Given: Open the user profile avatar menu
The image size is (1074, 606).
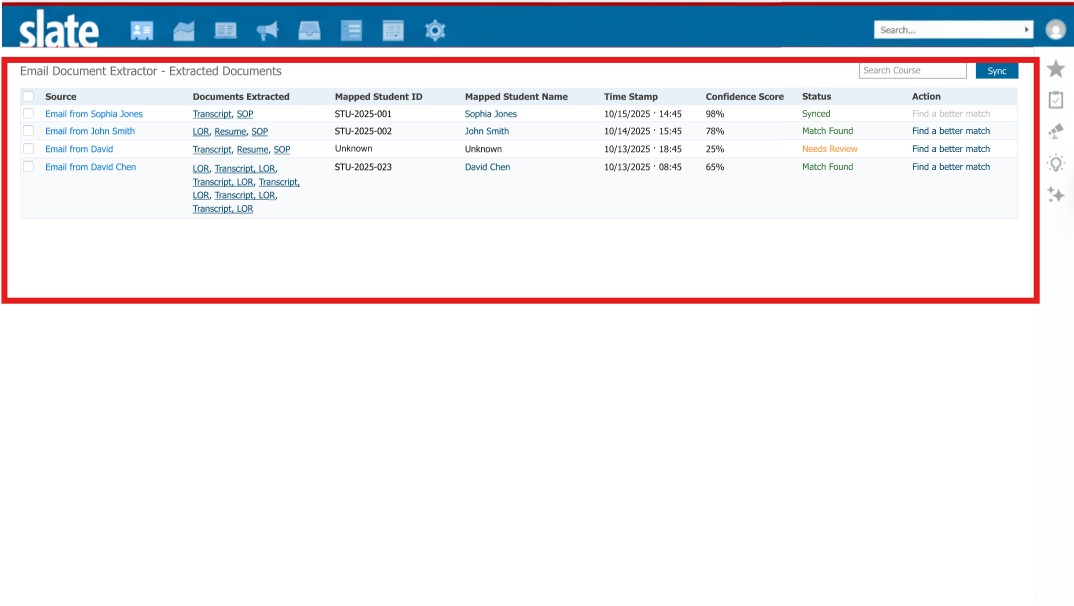Looking at the screenshot, I should coord(1055,30).
